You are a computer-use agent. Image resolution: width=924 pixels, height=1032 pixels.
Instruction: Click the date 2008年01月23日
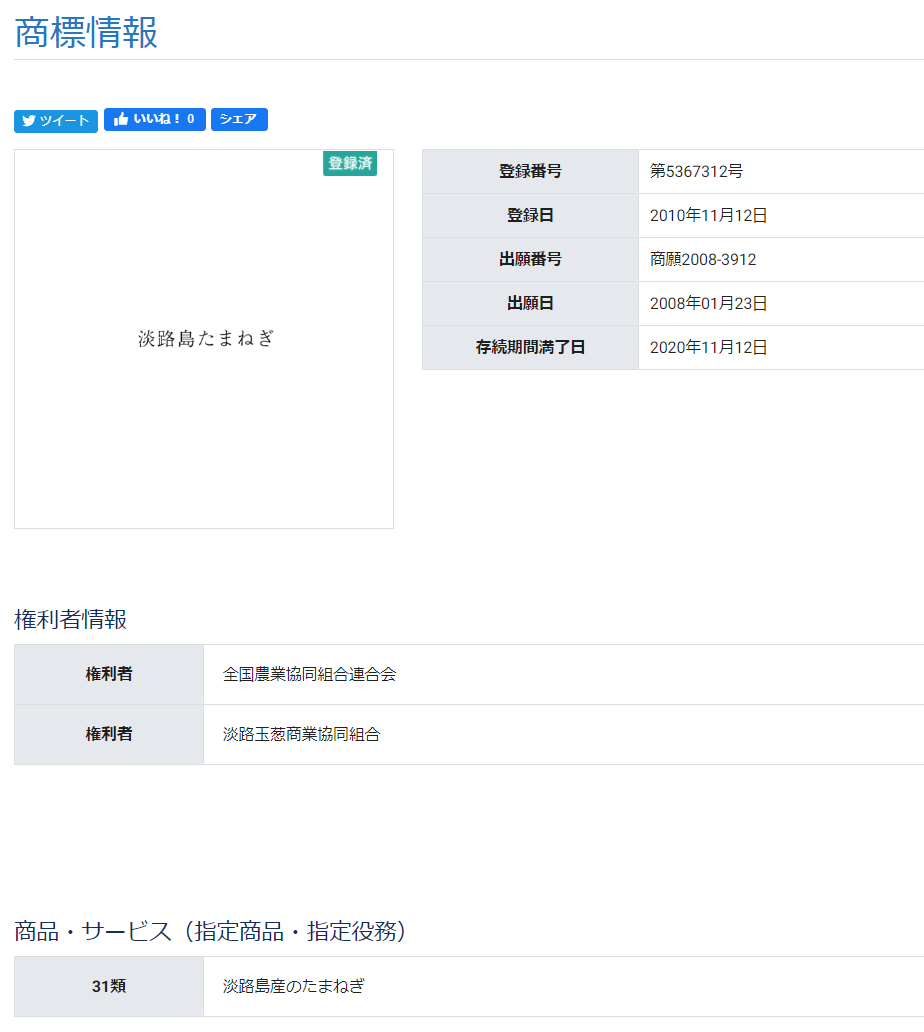tap(708, 304)
